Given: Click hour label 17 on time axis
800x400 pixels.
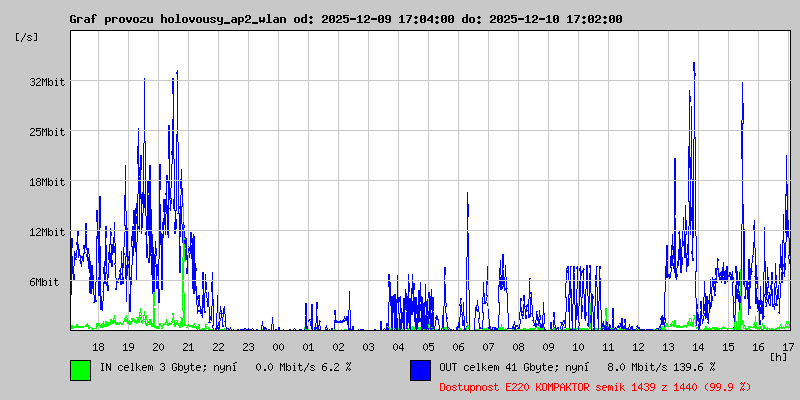Looking at the screenshot, I should [788, 347].
